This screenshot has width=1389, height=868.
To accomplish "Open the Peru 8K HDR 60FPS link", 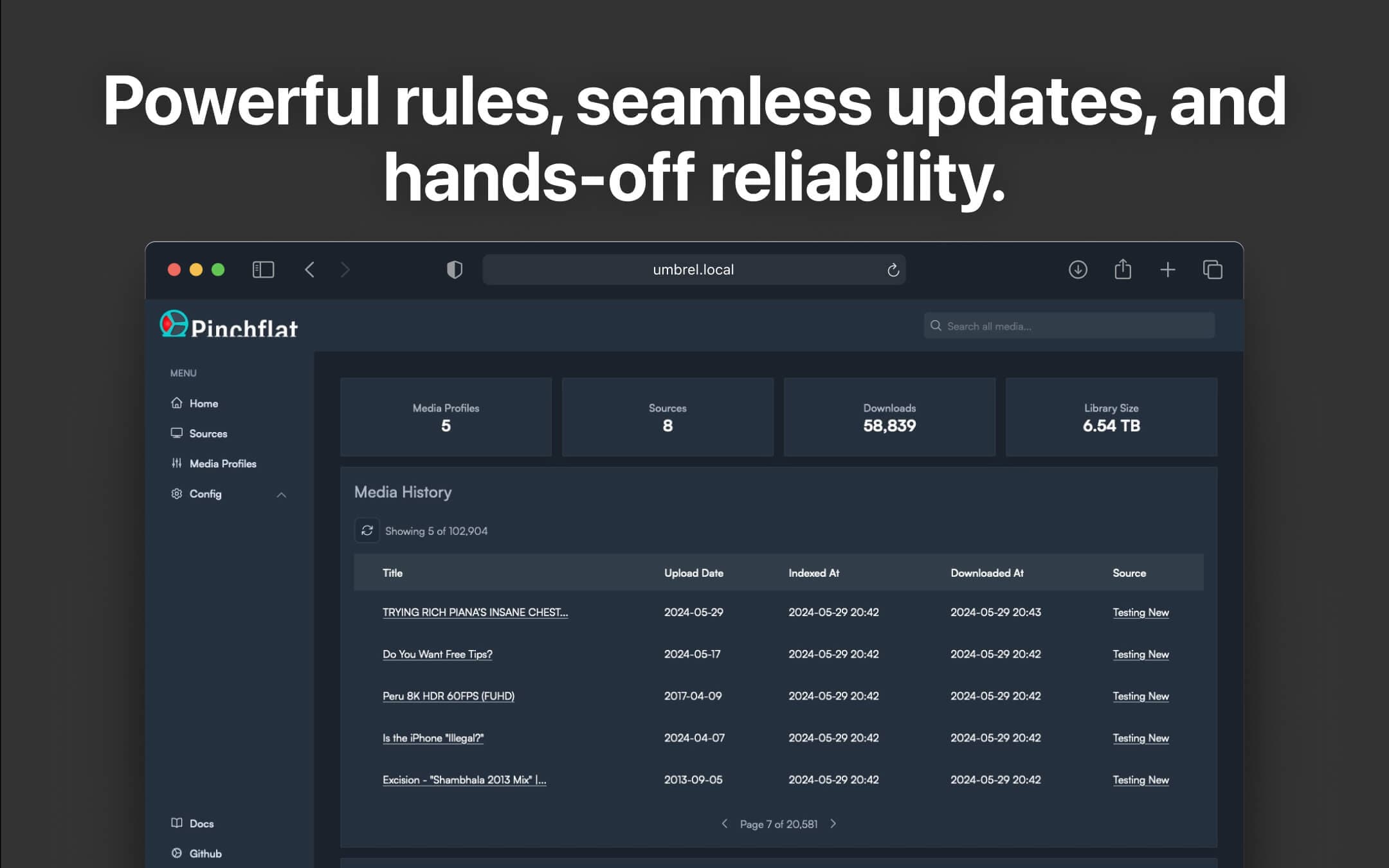I will pos(448,696).
